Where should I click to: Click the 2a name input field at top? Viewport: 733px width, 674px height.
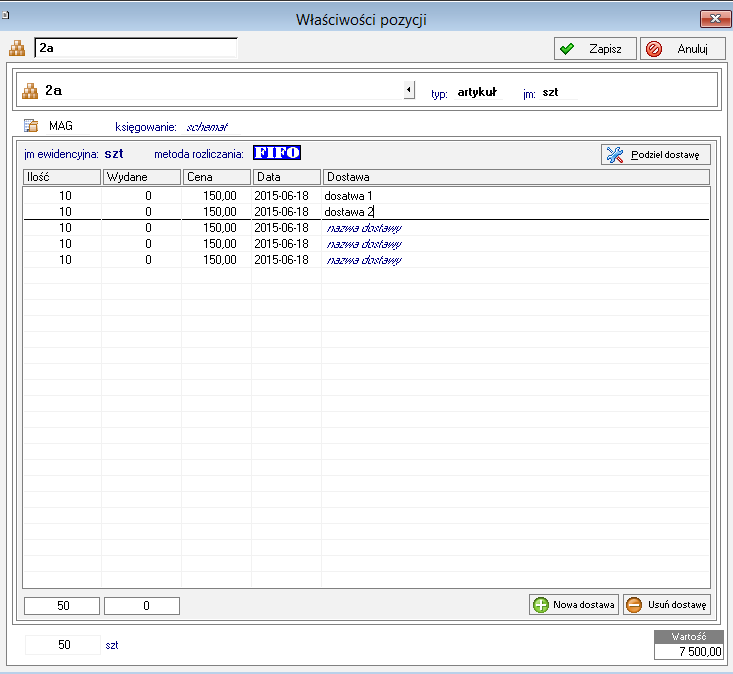click(135, 47)
